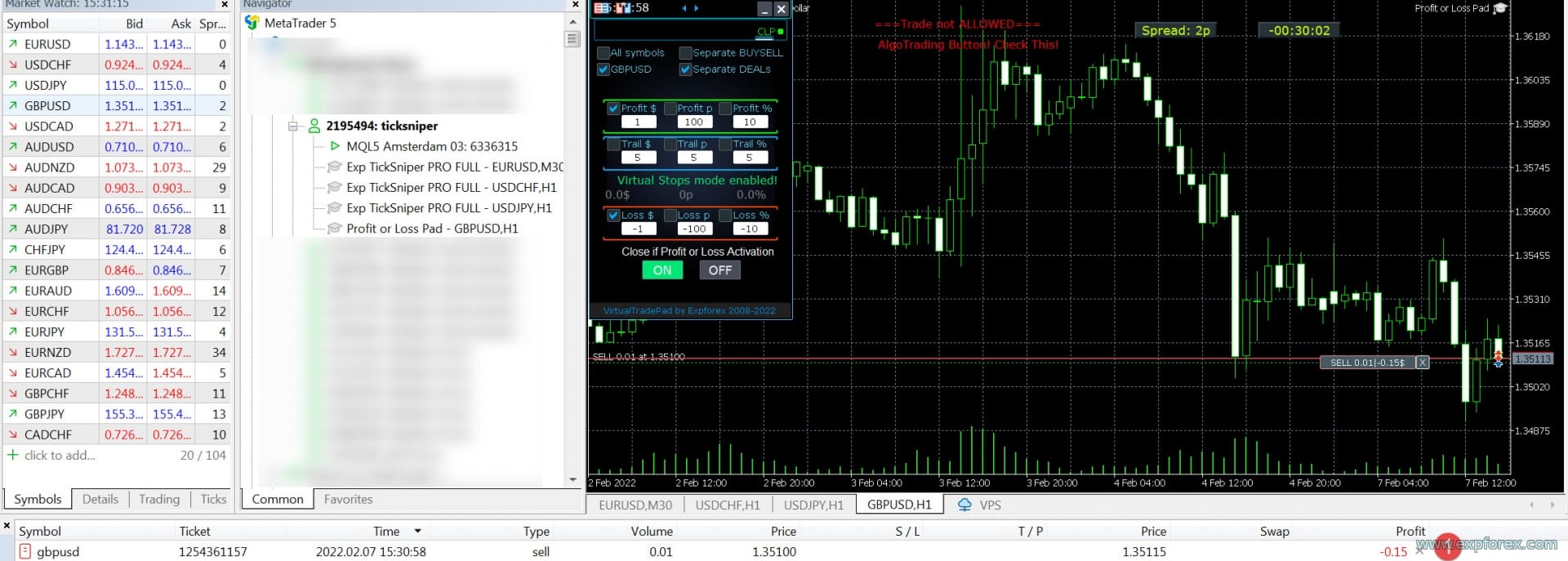
Task: Click the chart tabs scroll-left arrow
Action: [x=1531, y=505]
